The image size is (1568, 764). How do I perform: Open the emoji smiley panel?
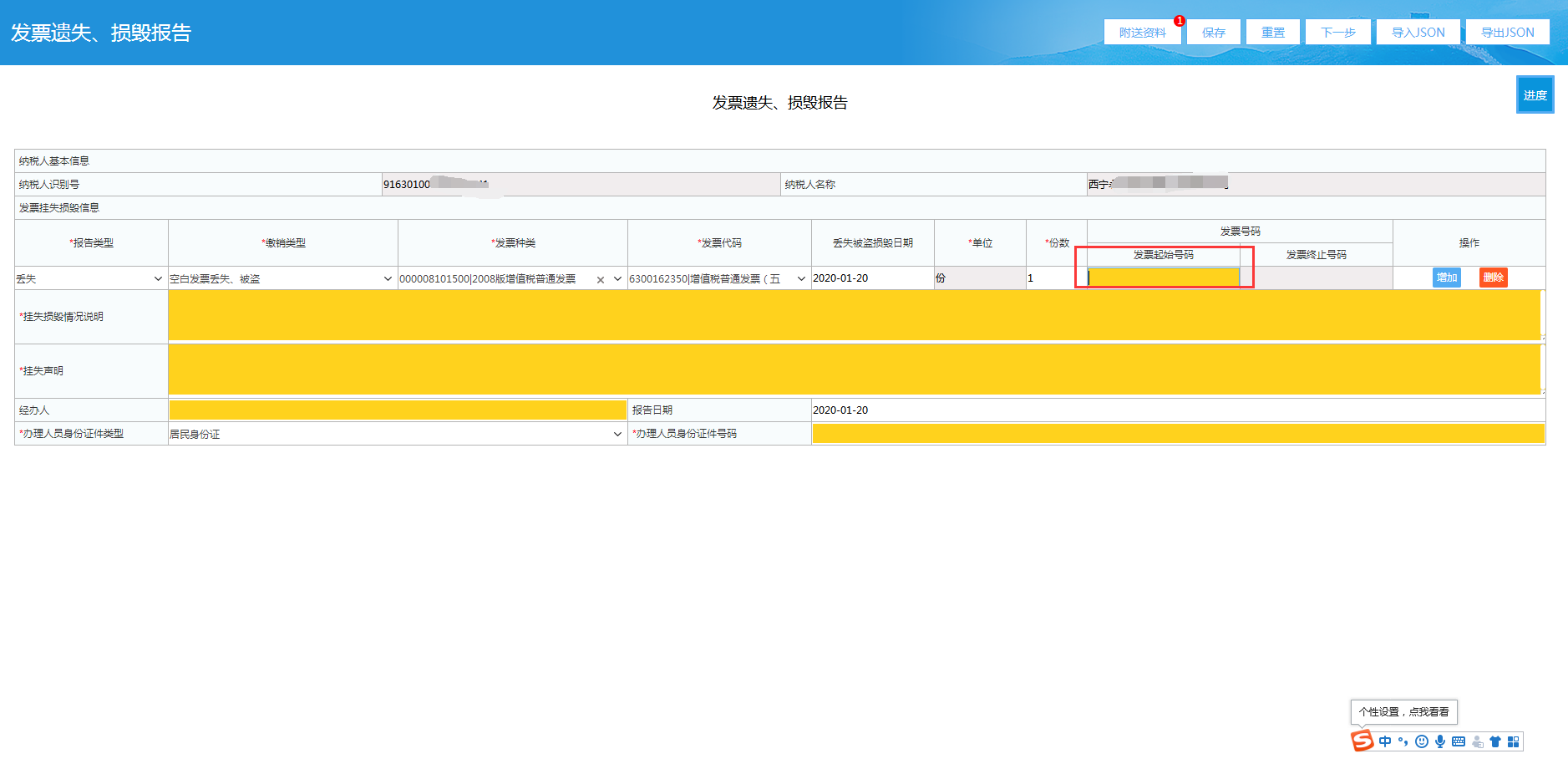click(x=1422, y=741)
